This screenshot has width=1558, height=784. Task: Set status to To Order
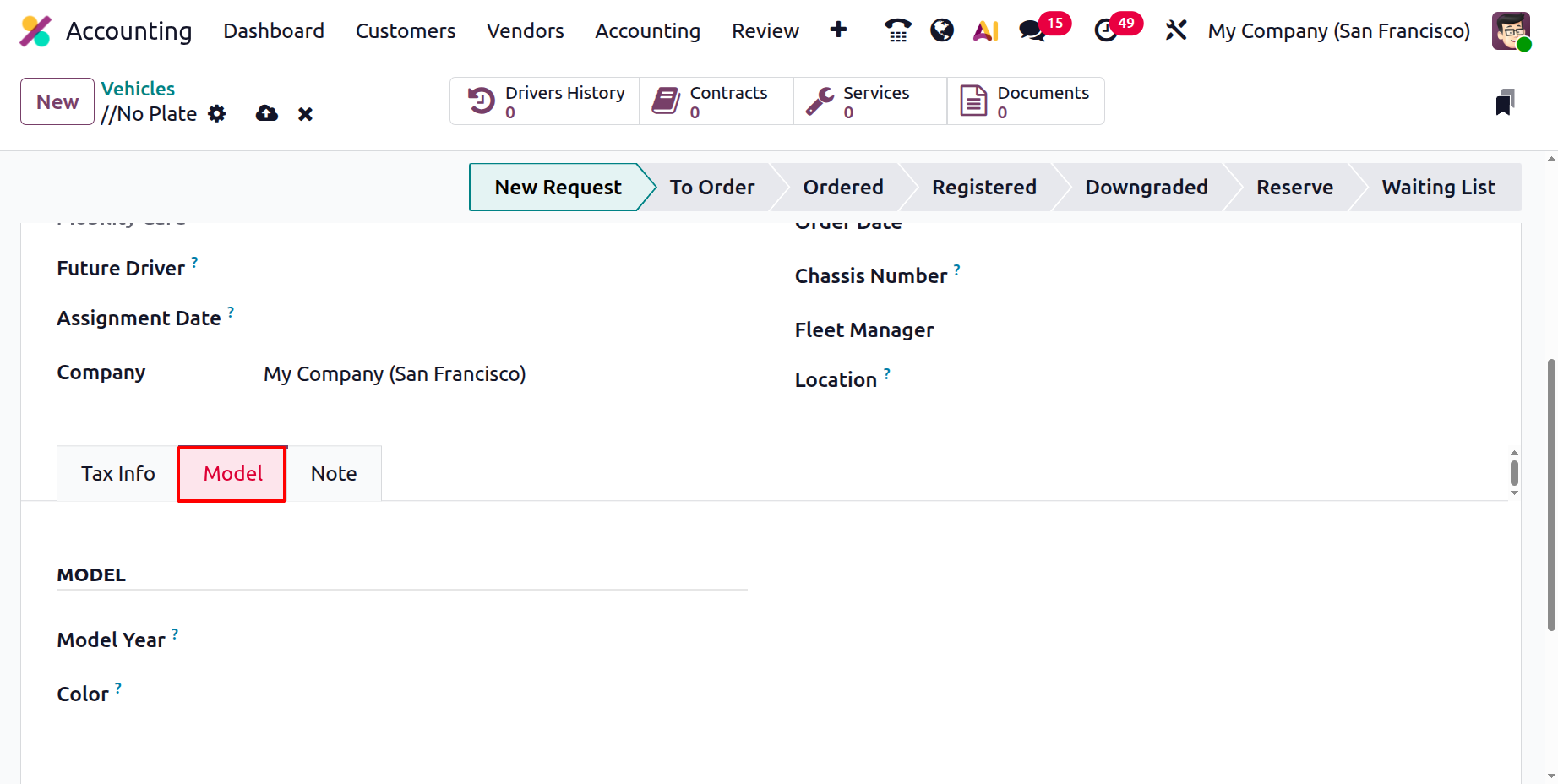click(x=712, y=188)
